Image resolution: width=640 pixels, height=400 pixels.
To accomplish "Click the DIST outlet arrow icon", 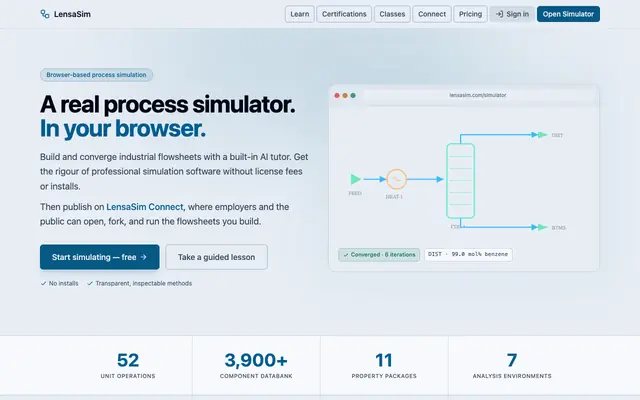I will [x=542, y=135].
